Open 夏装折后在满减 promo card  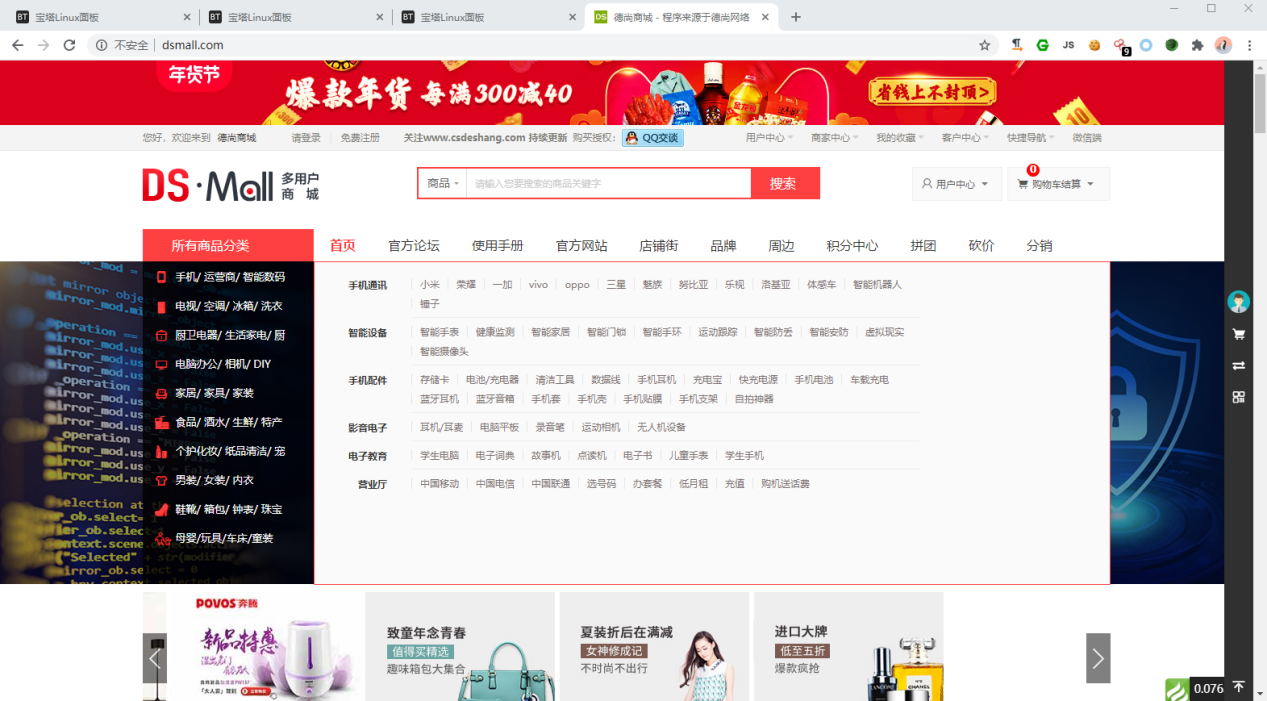pos(654,646)
